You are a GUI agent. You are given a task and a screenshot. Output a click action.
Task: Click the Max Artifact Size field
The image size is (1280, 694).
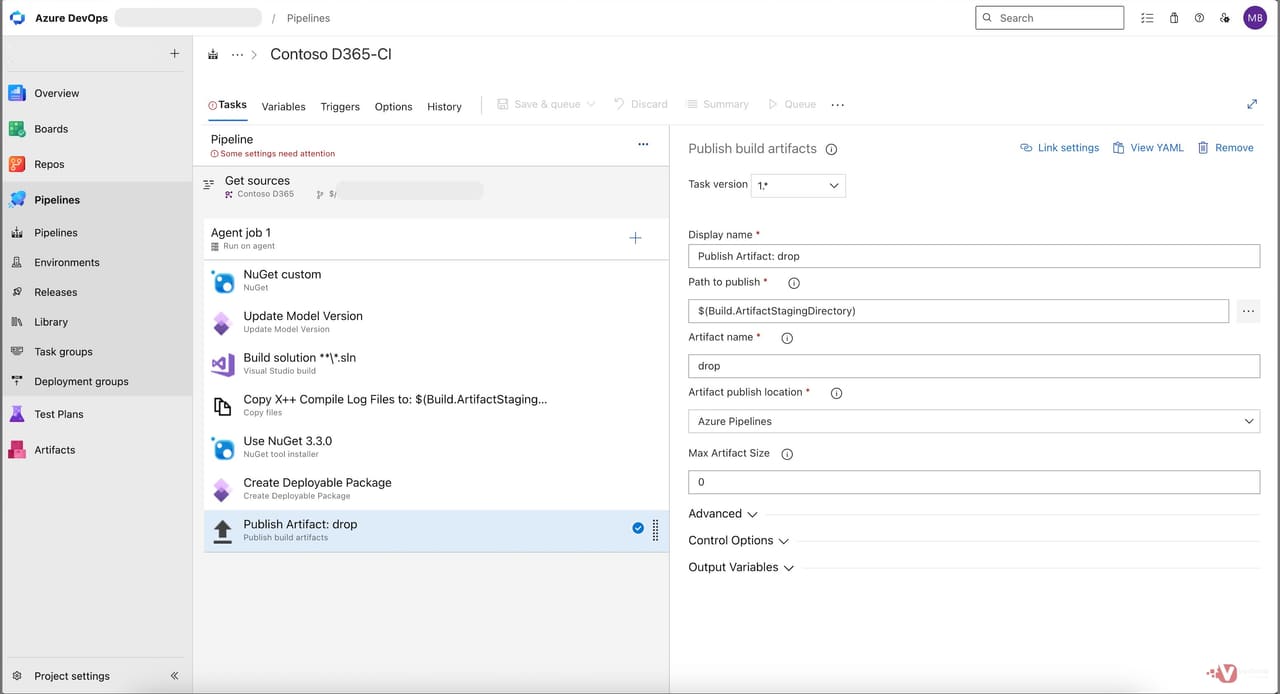coord(974,482)
